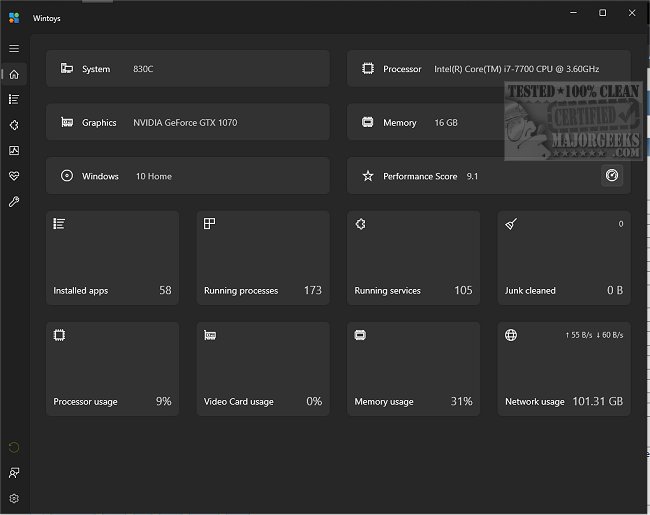This screenshot has height=515, width=650.
Task: Click the Installed apps list icon
Action: pyautogui.click(x=59, y=224)
